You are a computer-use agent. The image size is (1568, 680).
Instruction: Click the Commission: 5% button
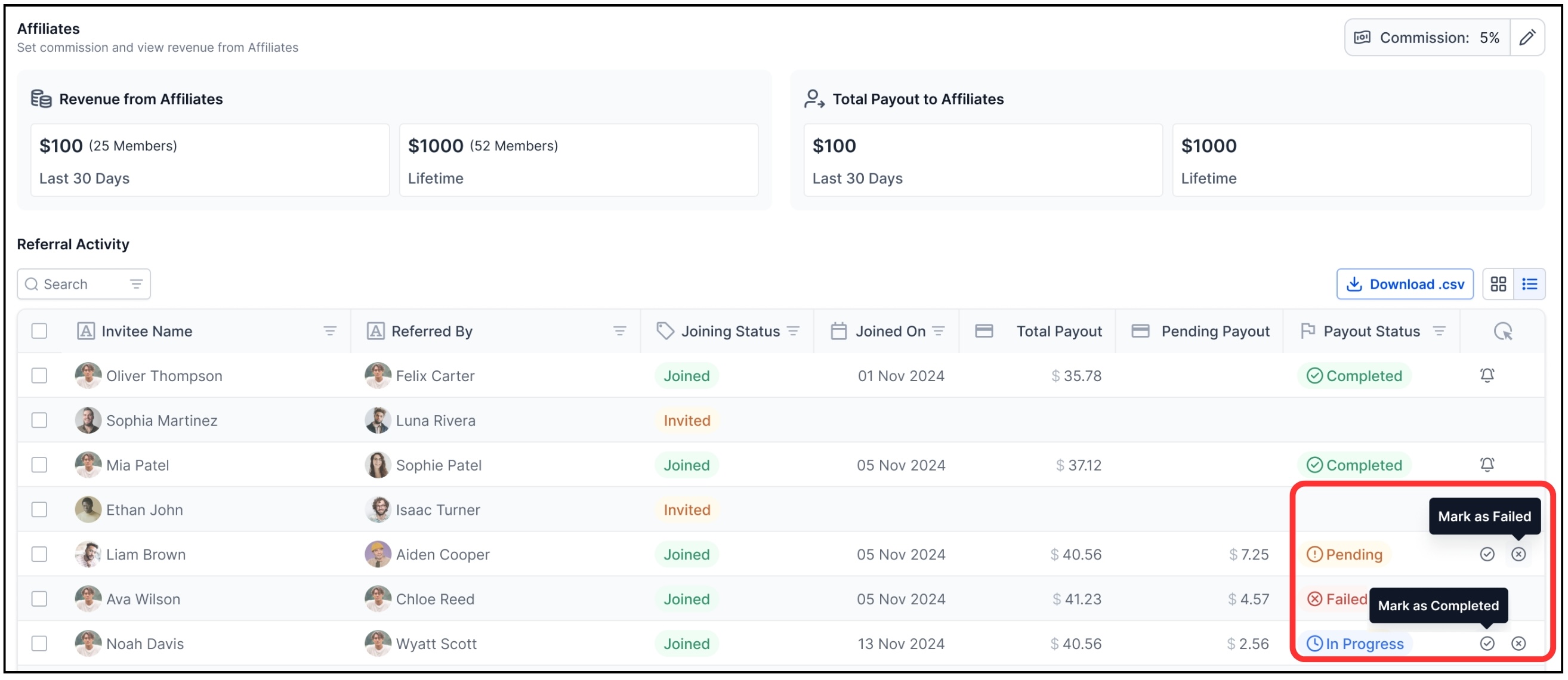click(1427, 38)
